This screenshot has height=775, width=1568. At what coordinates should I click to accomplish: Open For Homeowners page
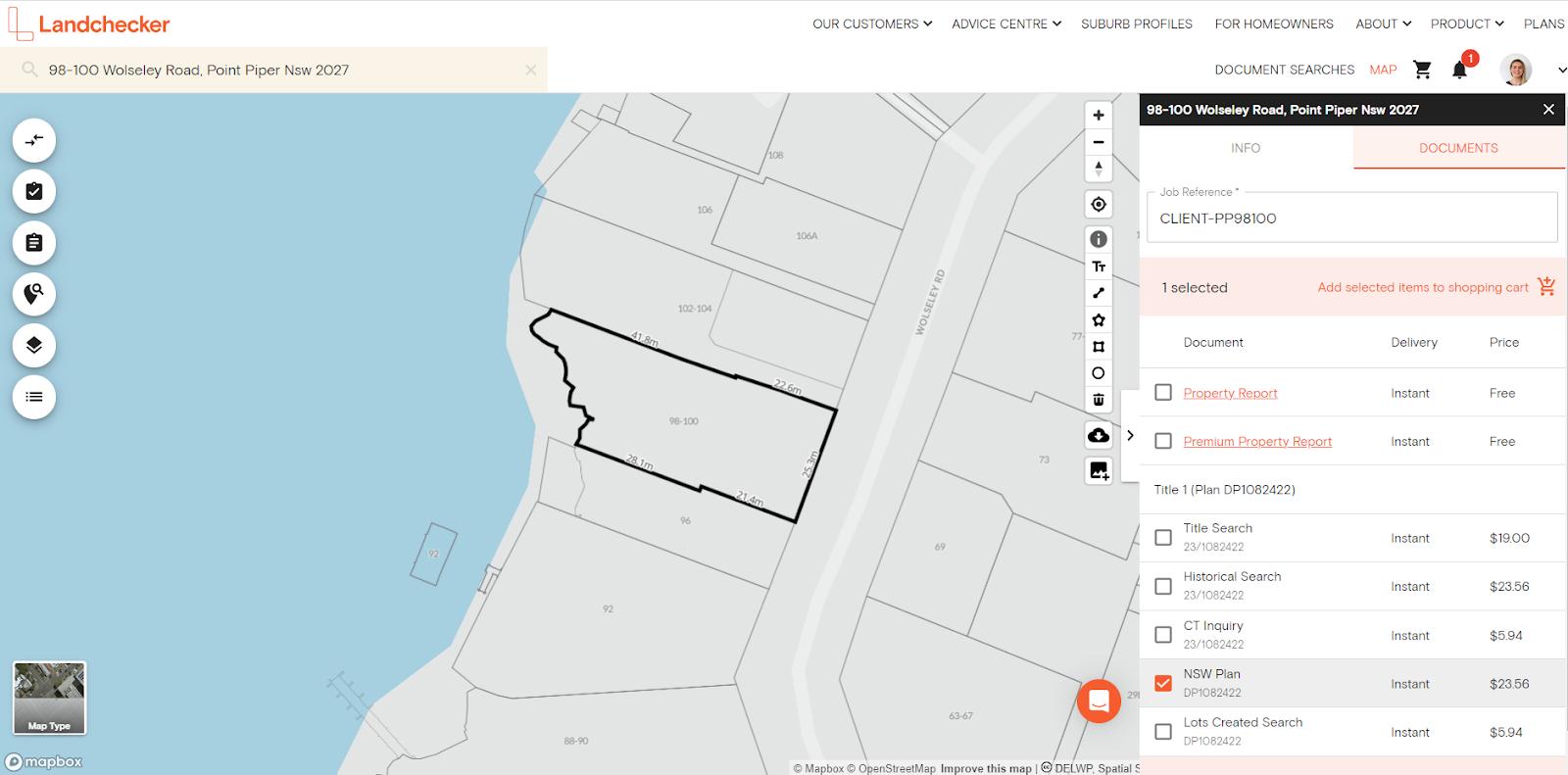1274,24
